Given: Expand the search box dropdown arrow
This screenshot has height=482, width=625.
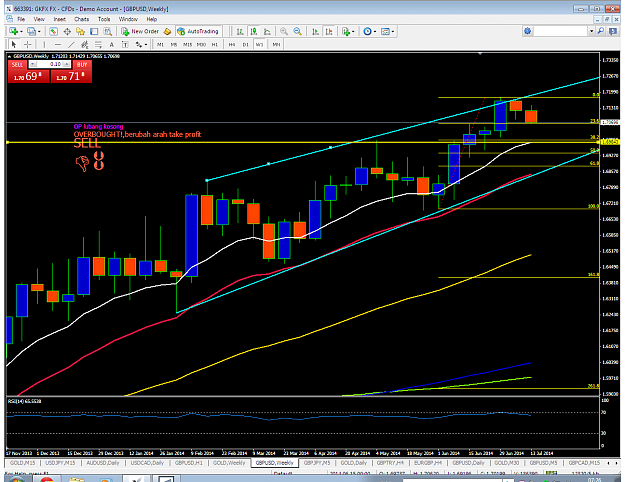Looking at the screenshot, I should click(x=592, y=31).
